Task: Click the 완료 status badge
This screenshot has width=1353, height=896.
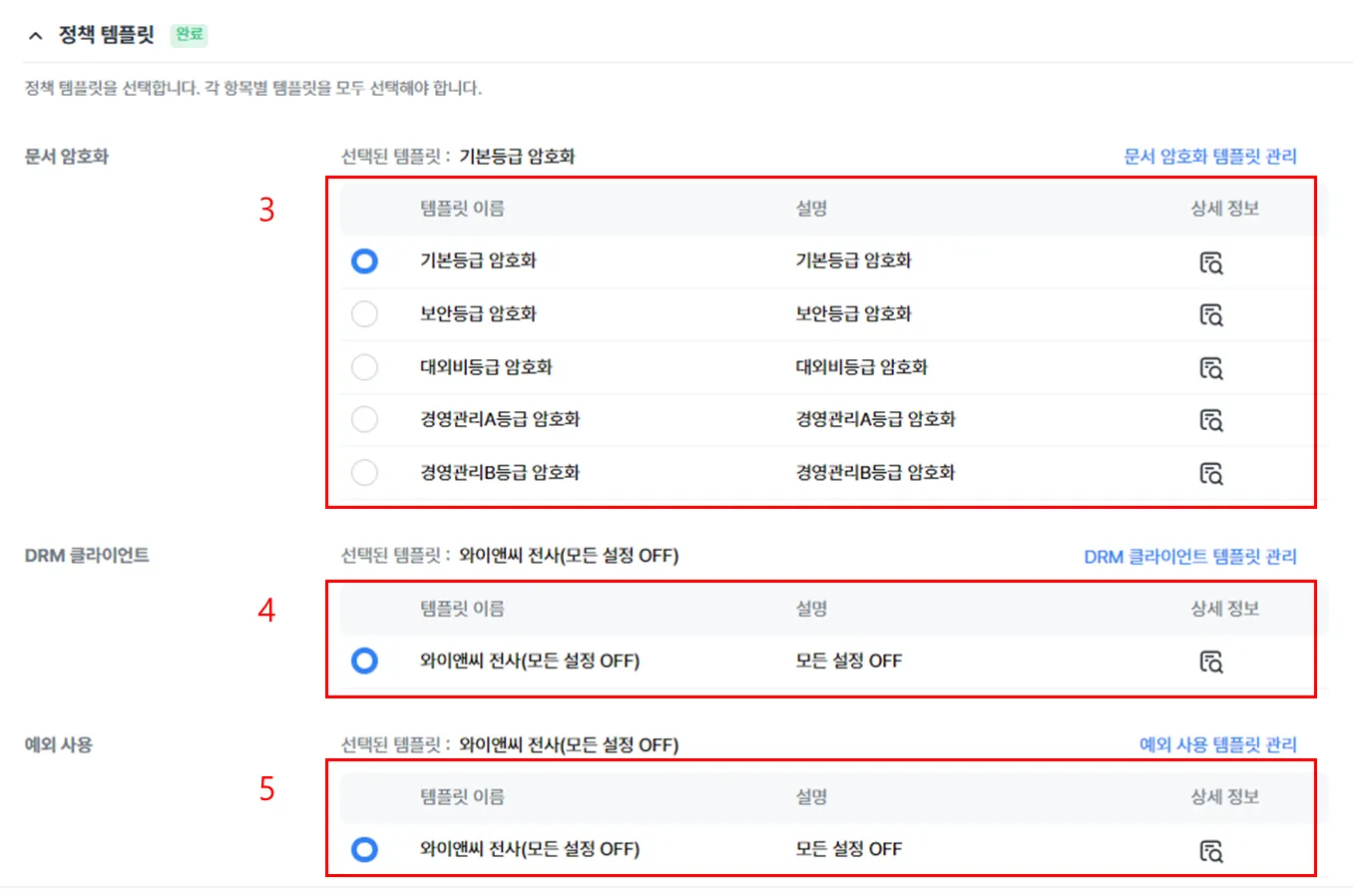Action: [189, 35]
